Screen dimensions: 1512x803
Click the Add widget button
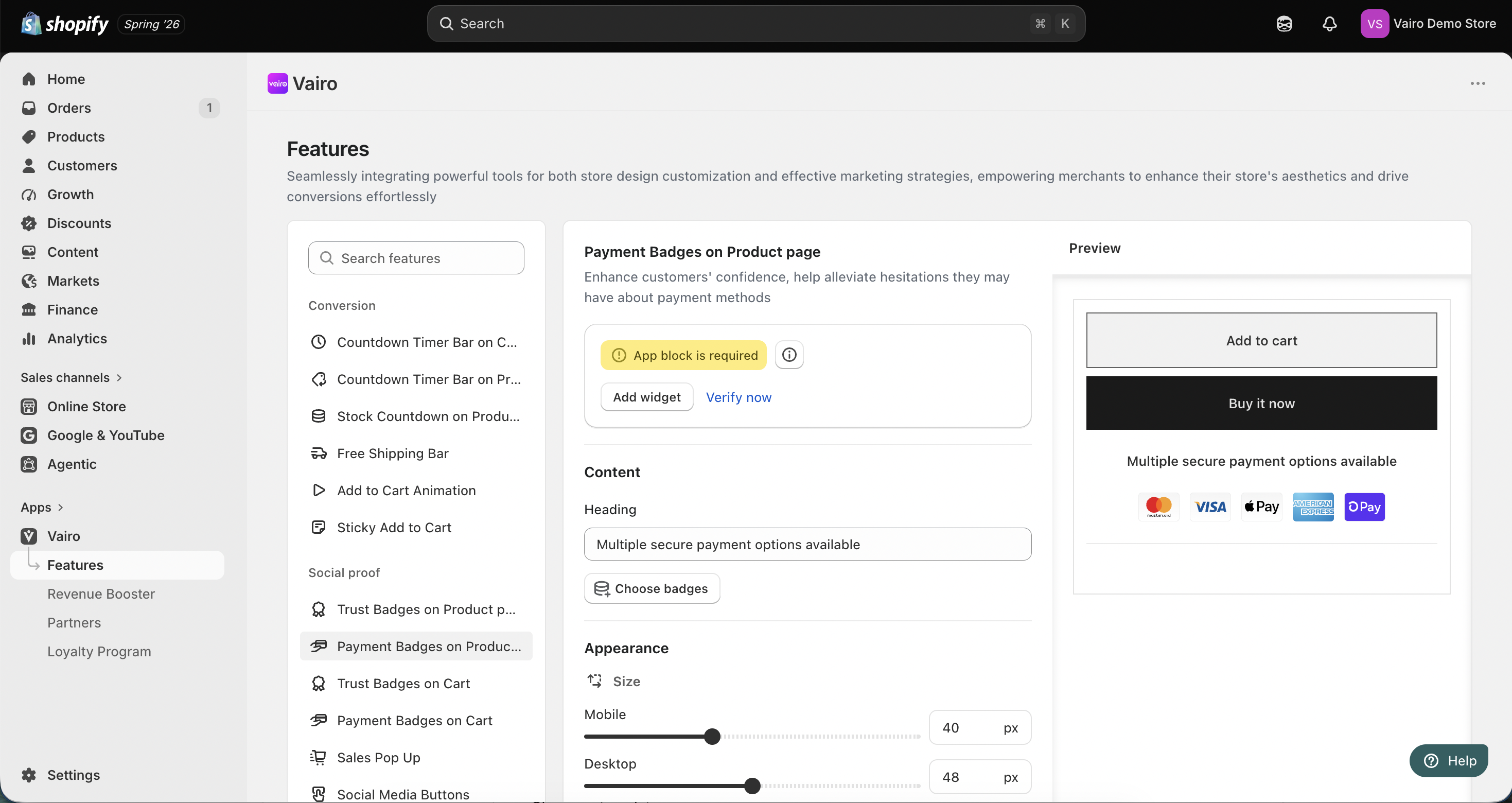[647, 397]
